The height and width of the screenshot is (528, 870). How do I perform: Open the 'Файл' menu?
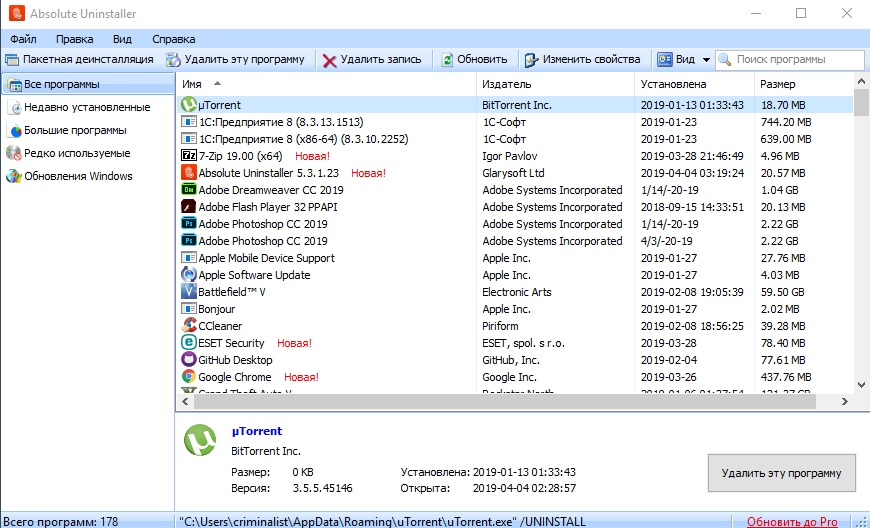[23, 39]
